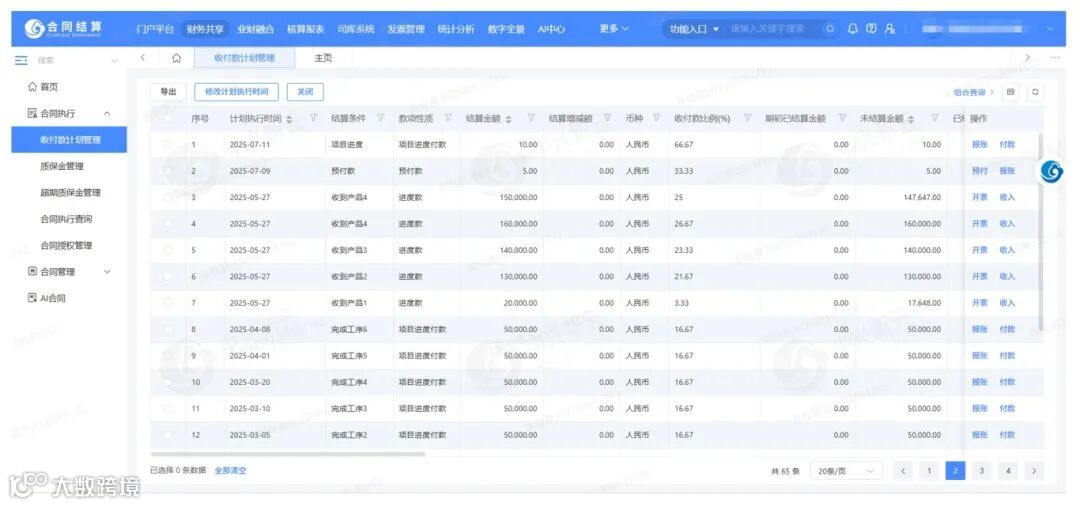Open 质保金管理 in the sidebar
This screenshot has height=506, width=1080.
tap(69, 166)
